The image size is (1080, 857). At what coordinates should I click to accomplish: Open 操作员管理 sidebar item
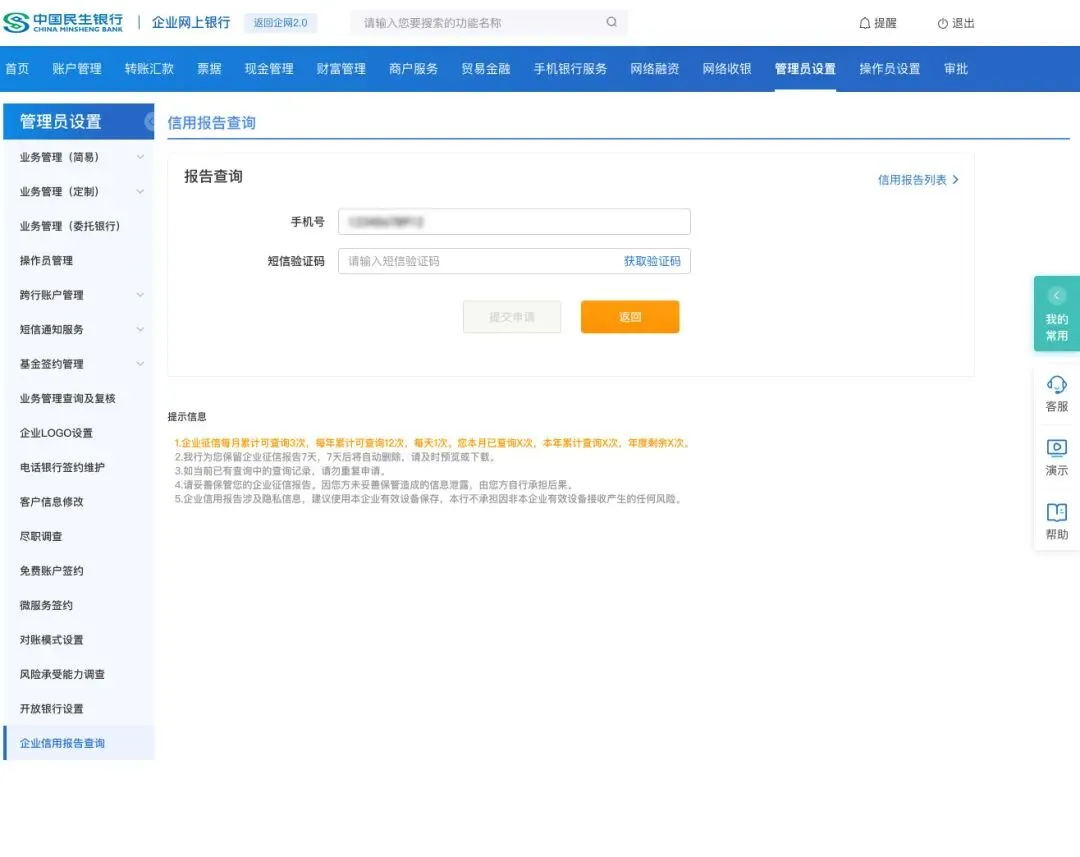coord(79,260)
